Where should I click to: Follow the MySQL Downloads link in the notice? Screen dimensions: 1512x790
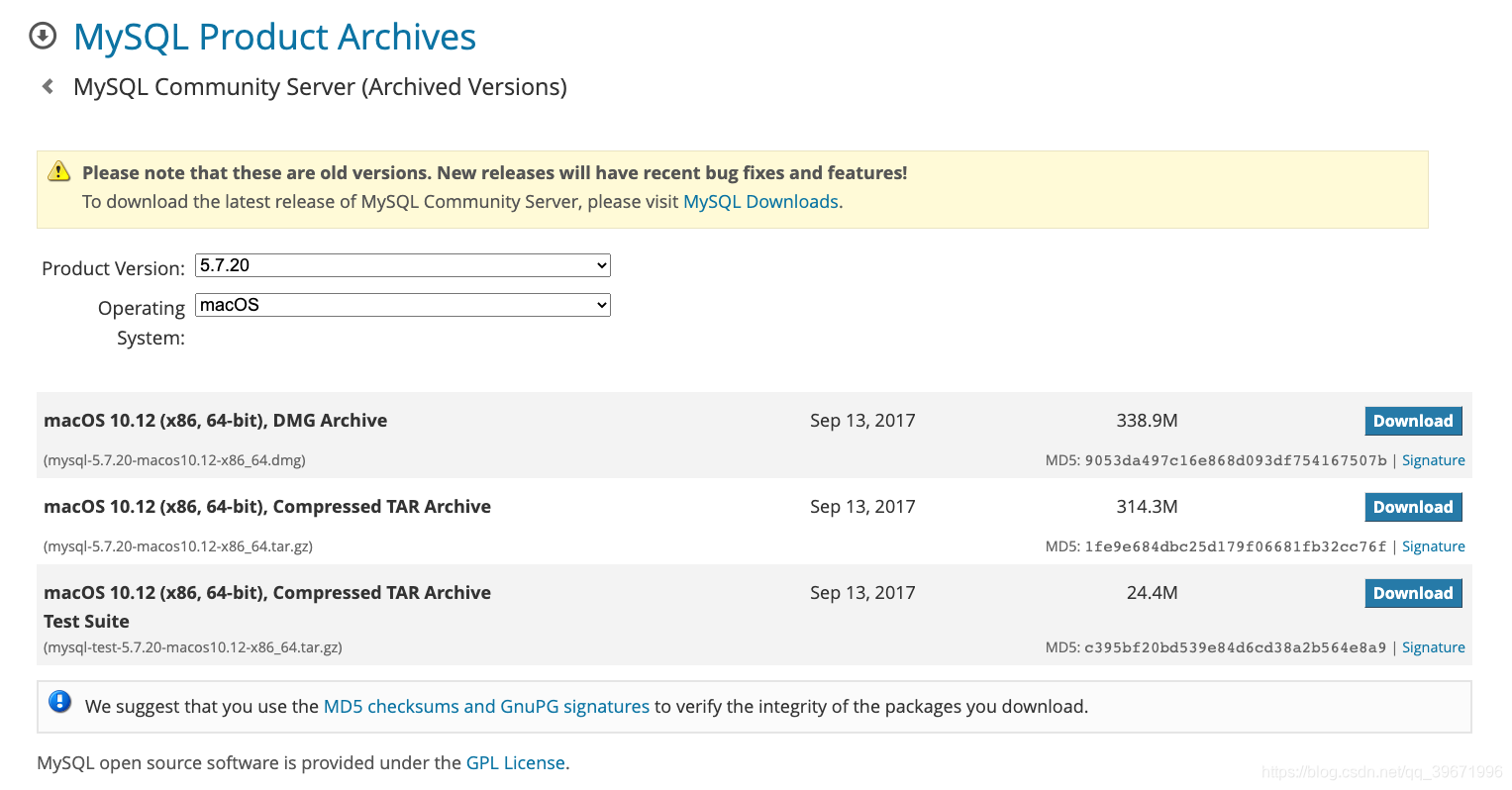click(x=760, y=201)
